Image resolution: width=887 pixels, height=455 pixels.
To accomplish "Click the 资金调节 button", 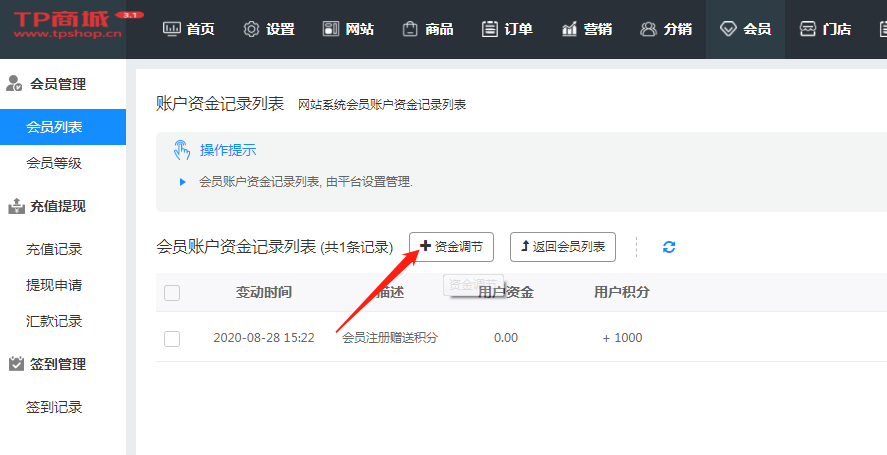I will 451,246.
